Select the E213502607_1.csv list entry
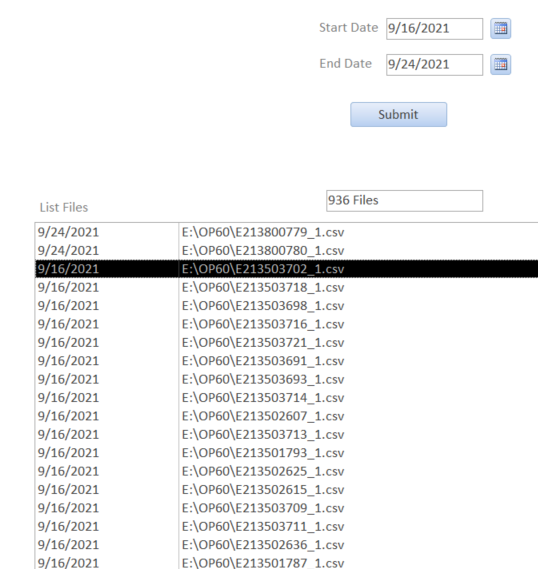Screen dimensions: 538x569 (287, 416)
